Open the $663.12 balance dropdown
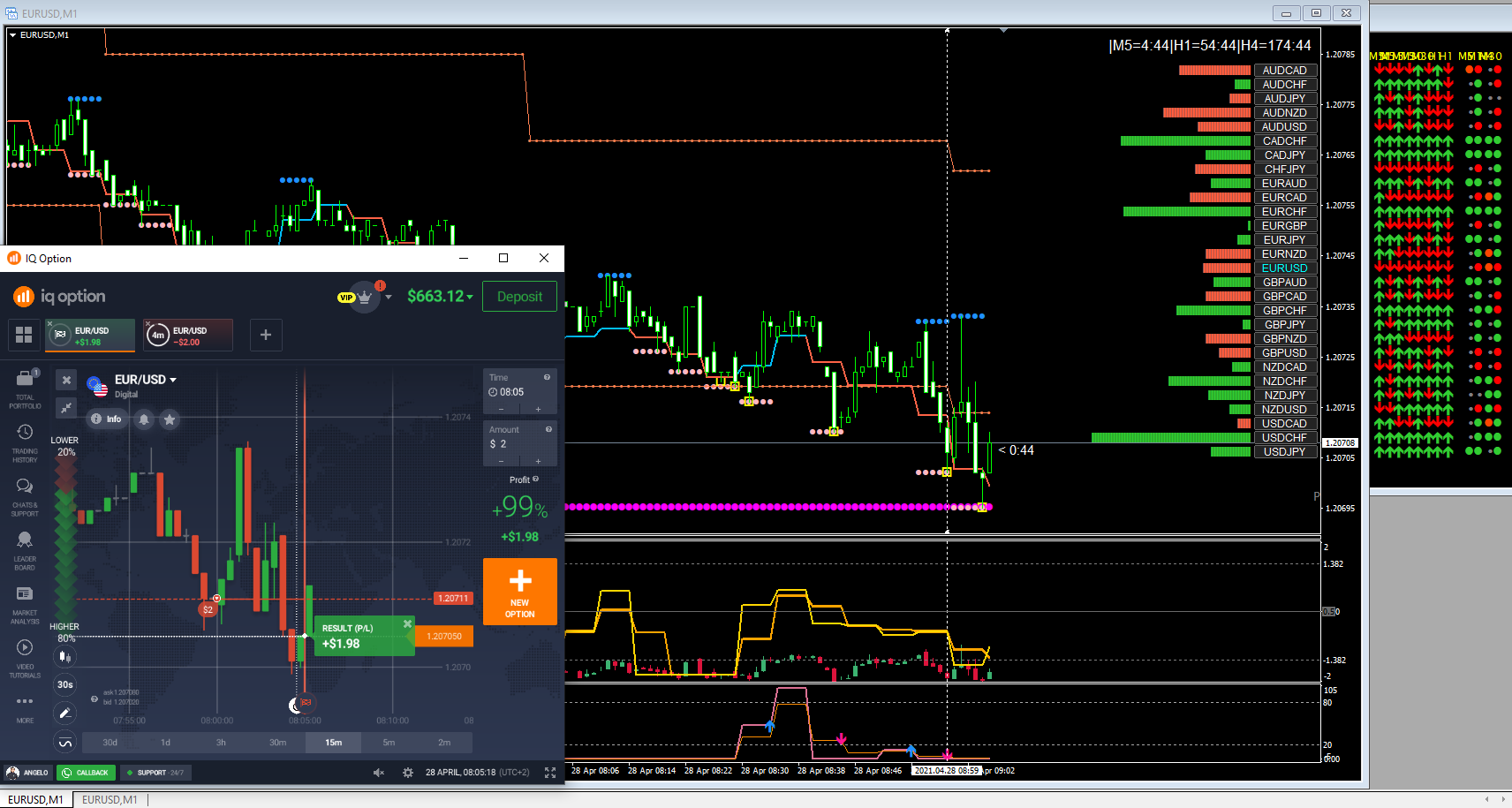1512x808 pixels. coord(440,297)
